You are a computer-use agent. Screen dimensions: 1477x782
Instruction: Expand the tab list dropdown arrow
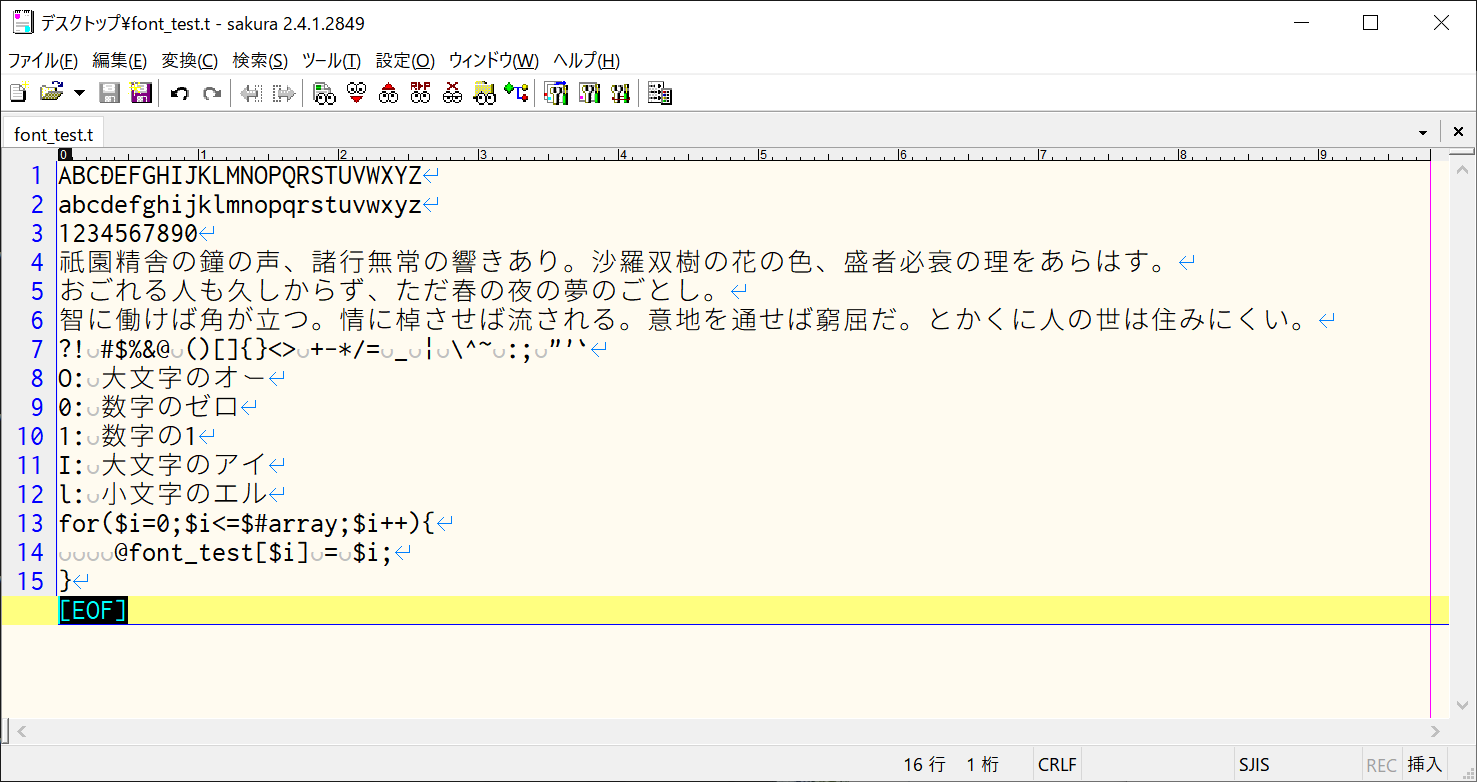[1422, 132]
